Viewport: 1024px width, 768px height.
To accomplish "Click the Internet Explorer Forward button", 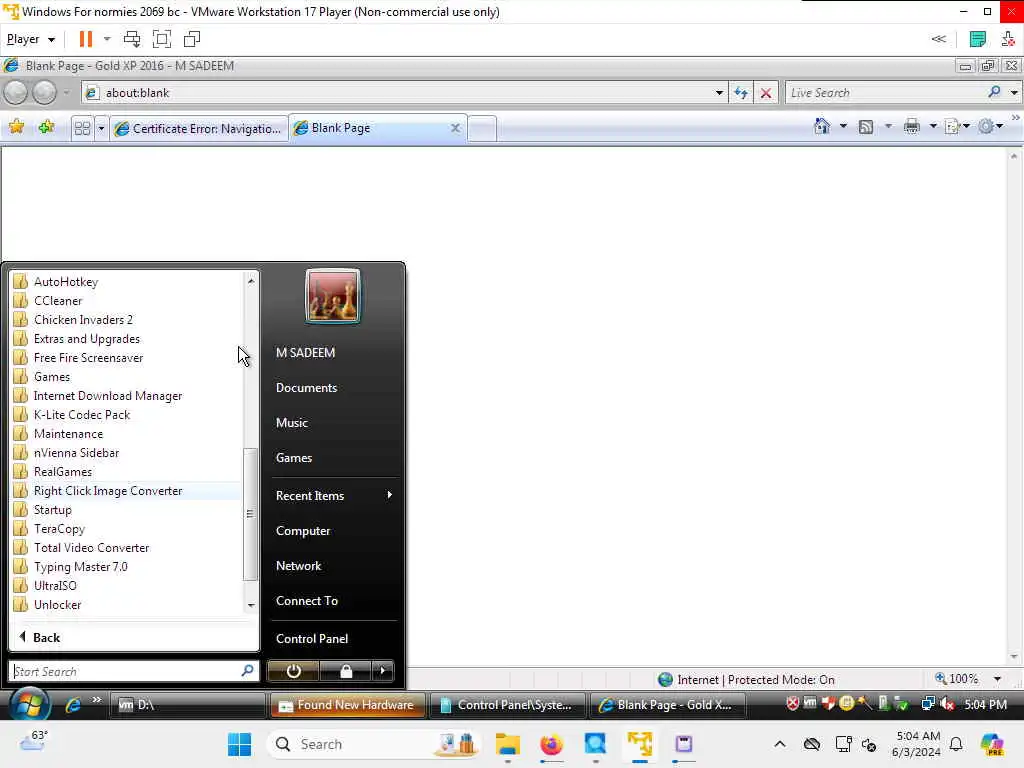I will point(44,93).
